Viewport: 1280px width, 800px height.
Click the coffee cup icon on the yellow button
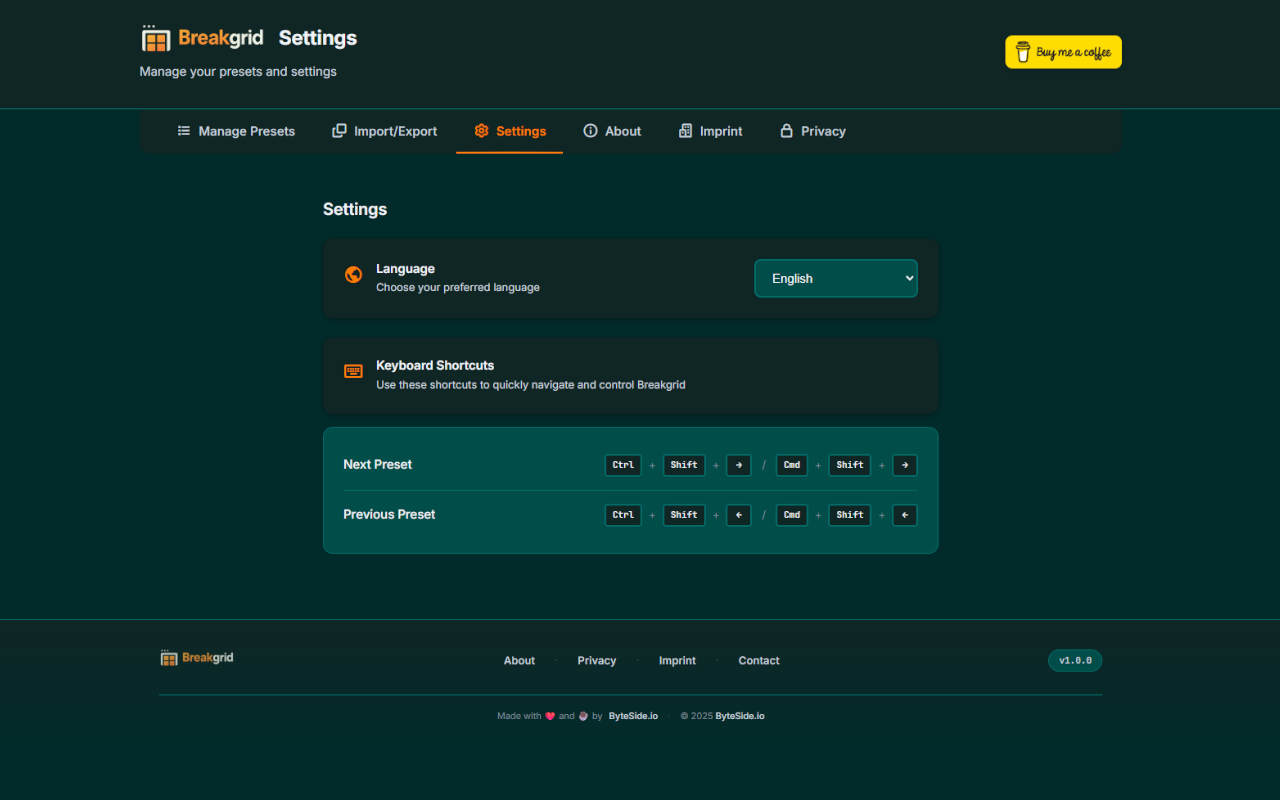tap(1021, 51)
